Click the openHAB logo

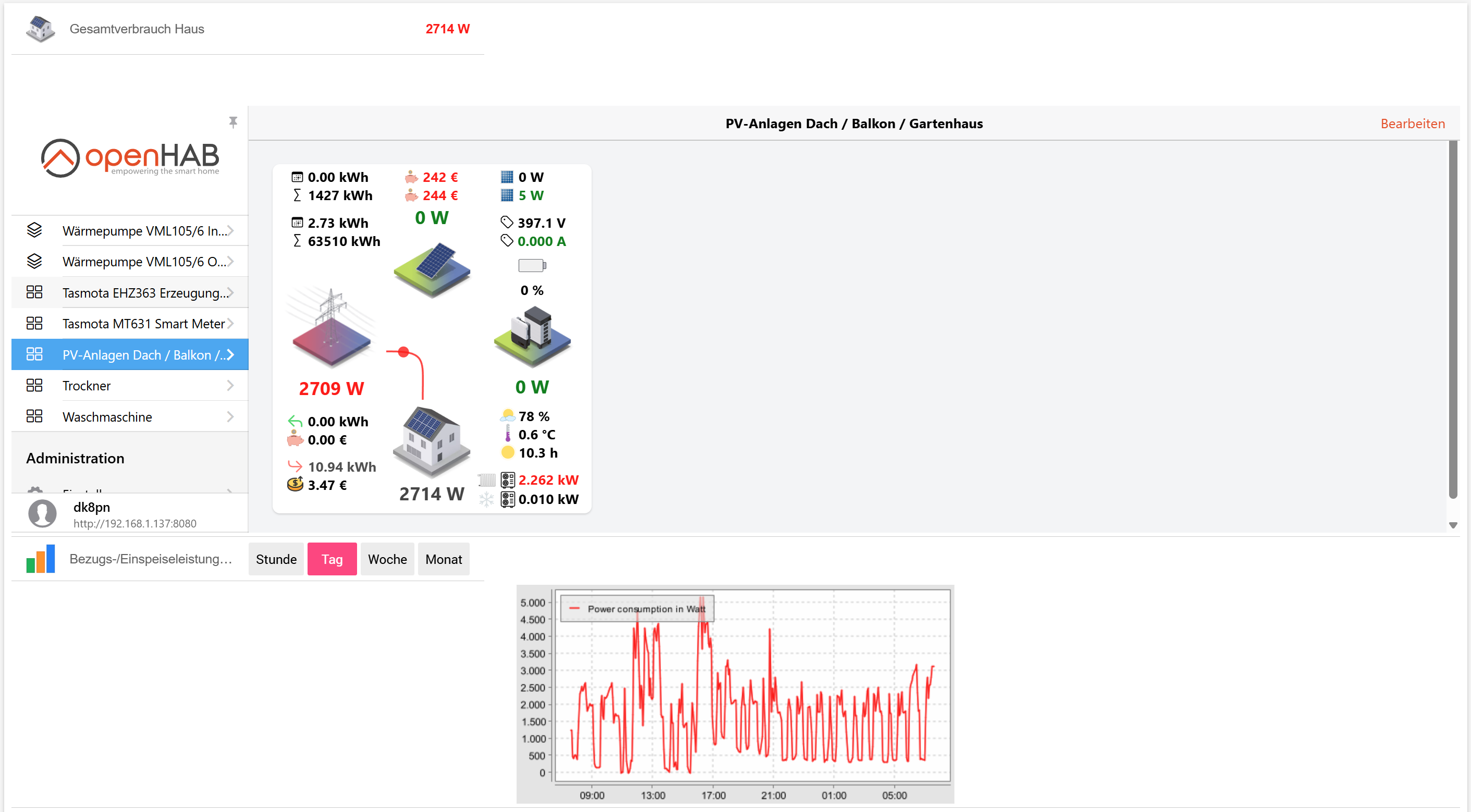tap(130, 157)
